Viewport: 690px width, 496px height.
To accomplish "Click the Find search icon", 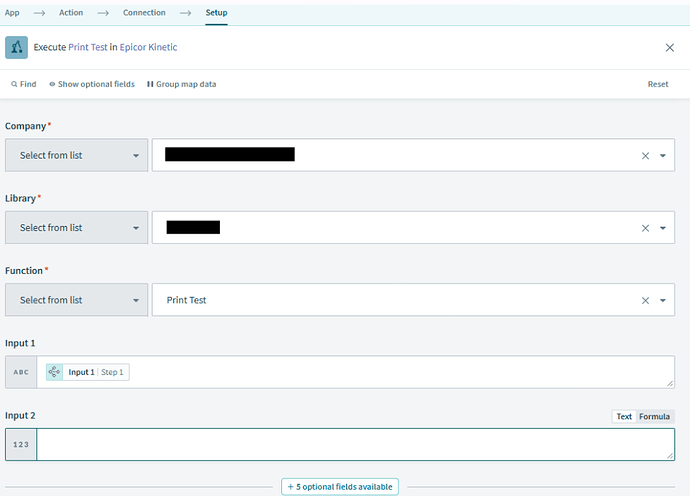I will coord(14,84).
